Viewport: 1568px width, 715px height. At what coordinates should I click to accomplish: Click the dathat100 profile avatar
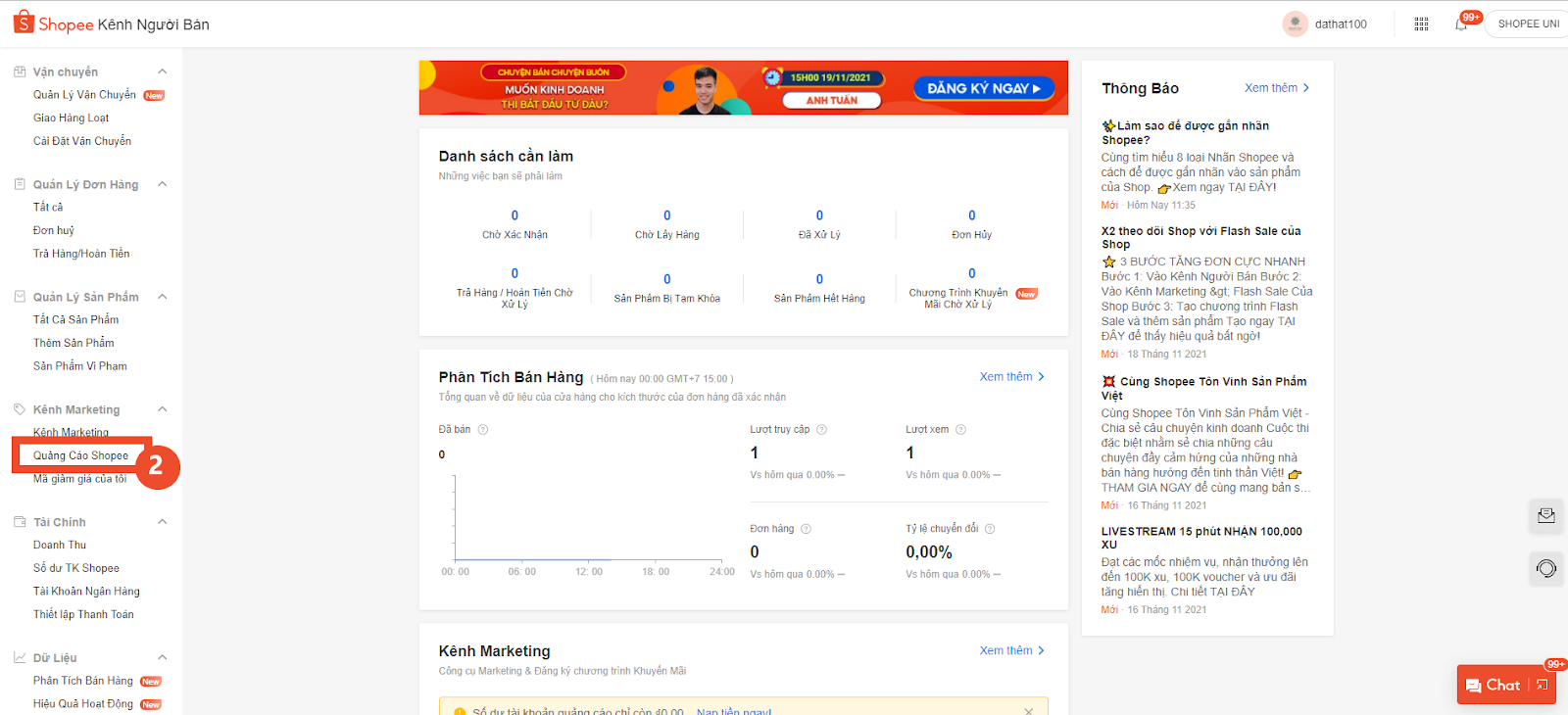(x=1296, y=24)
